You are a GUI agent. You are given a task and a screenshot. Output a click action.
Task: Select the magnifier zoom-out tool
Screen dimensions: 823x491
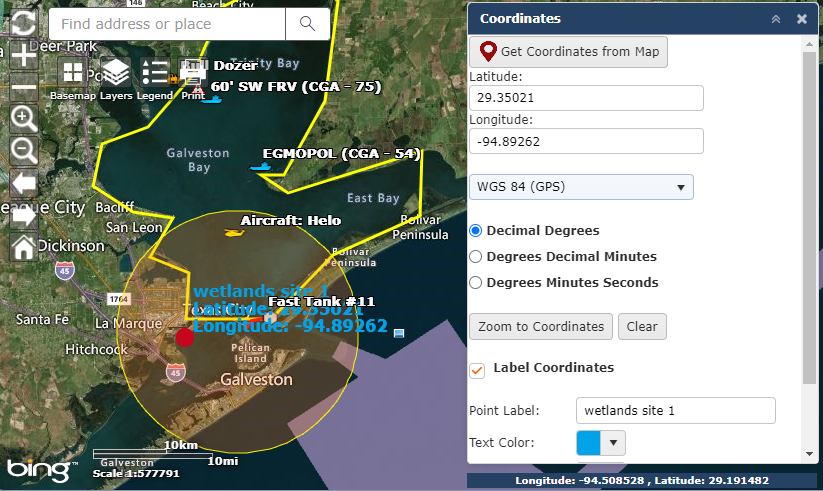tap(24, 151)
